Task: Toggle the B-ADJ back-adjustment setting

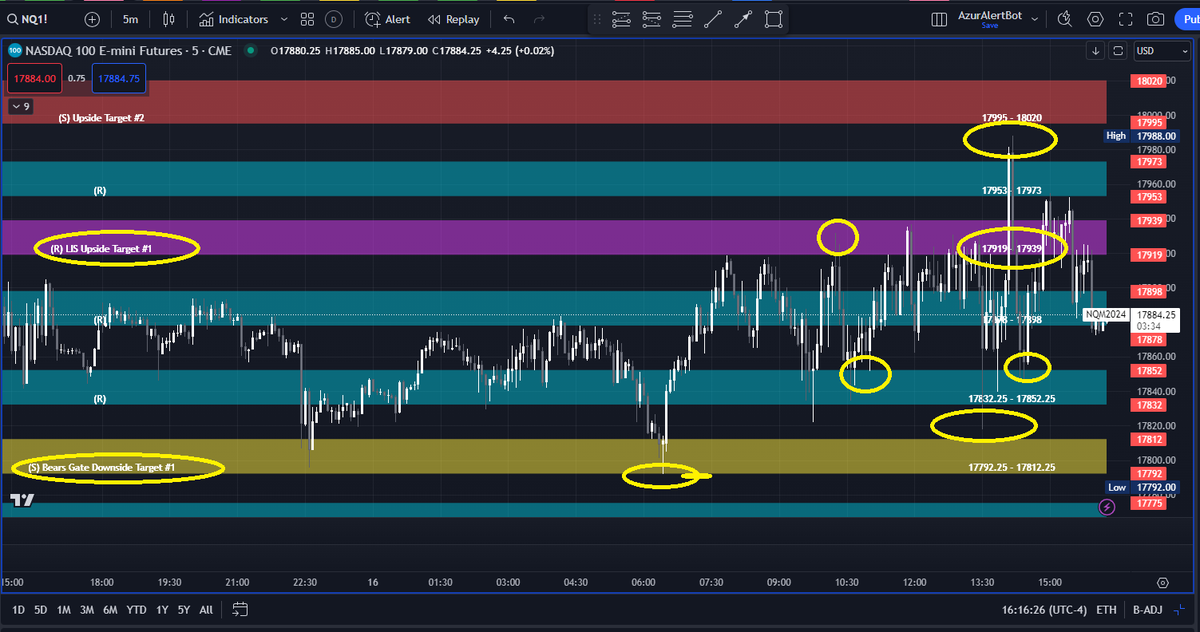Action: [x=1146, y=609]
